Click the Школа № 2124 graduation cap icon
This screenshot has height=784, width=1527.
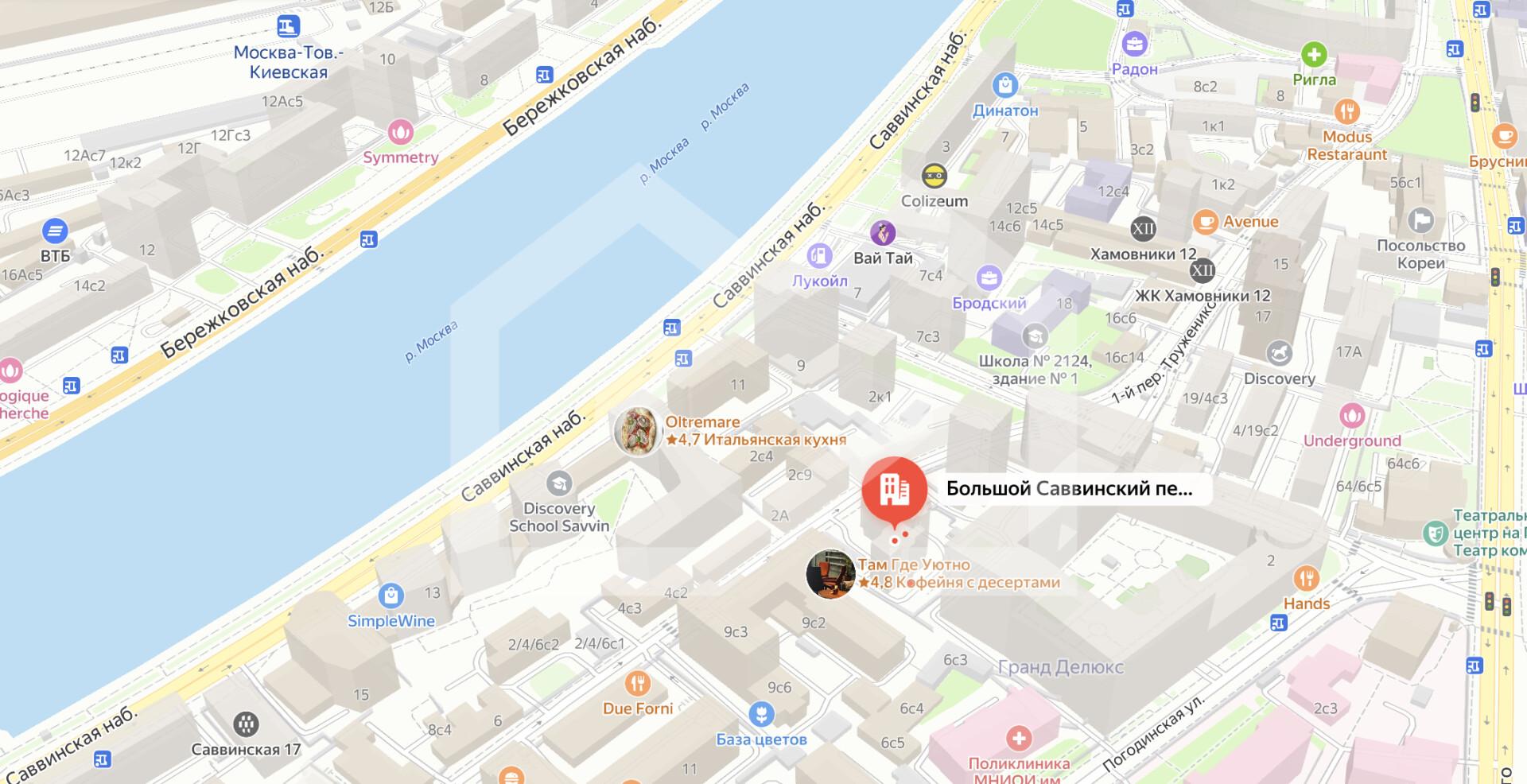1035,337
